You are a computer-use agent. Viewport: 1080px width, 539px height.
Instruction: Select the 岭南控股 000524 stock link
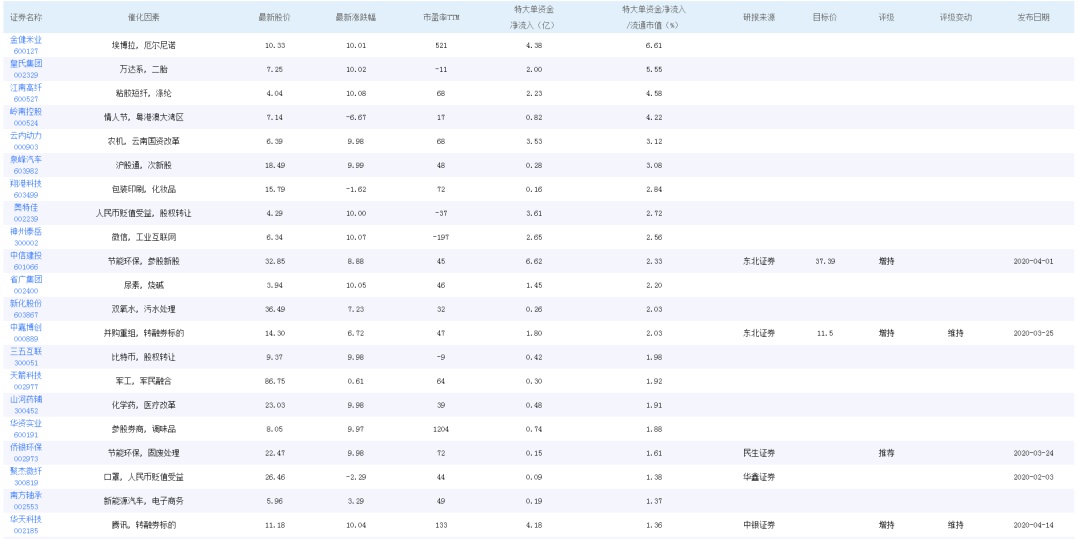click(x=26, y=112)
